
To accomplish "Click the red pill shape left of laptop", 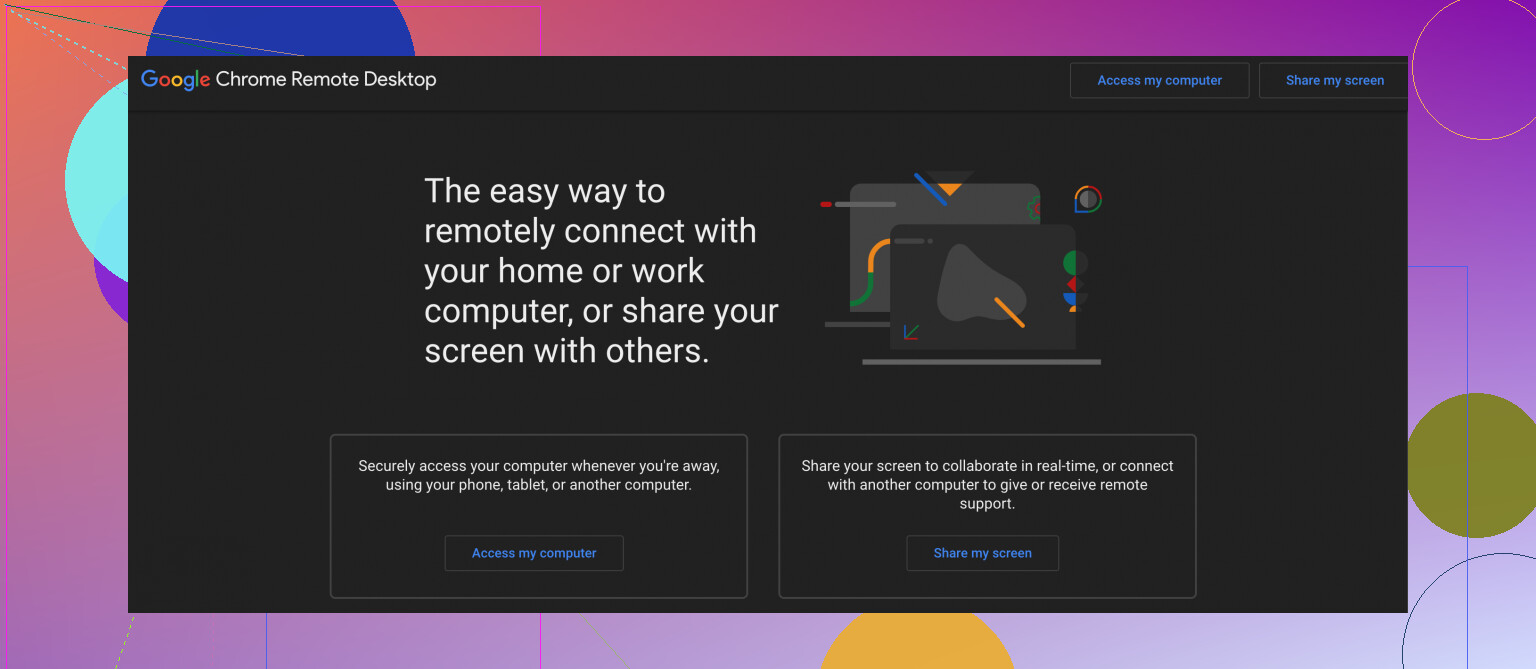I will [x=826, y=204].
